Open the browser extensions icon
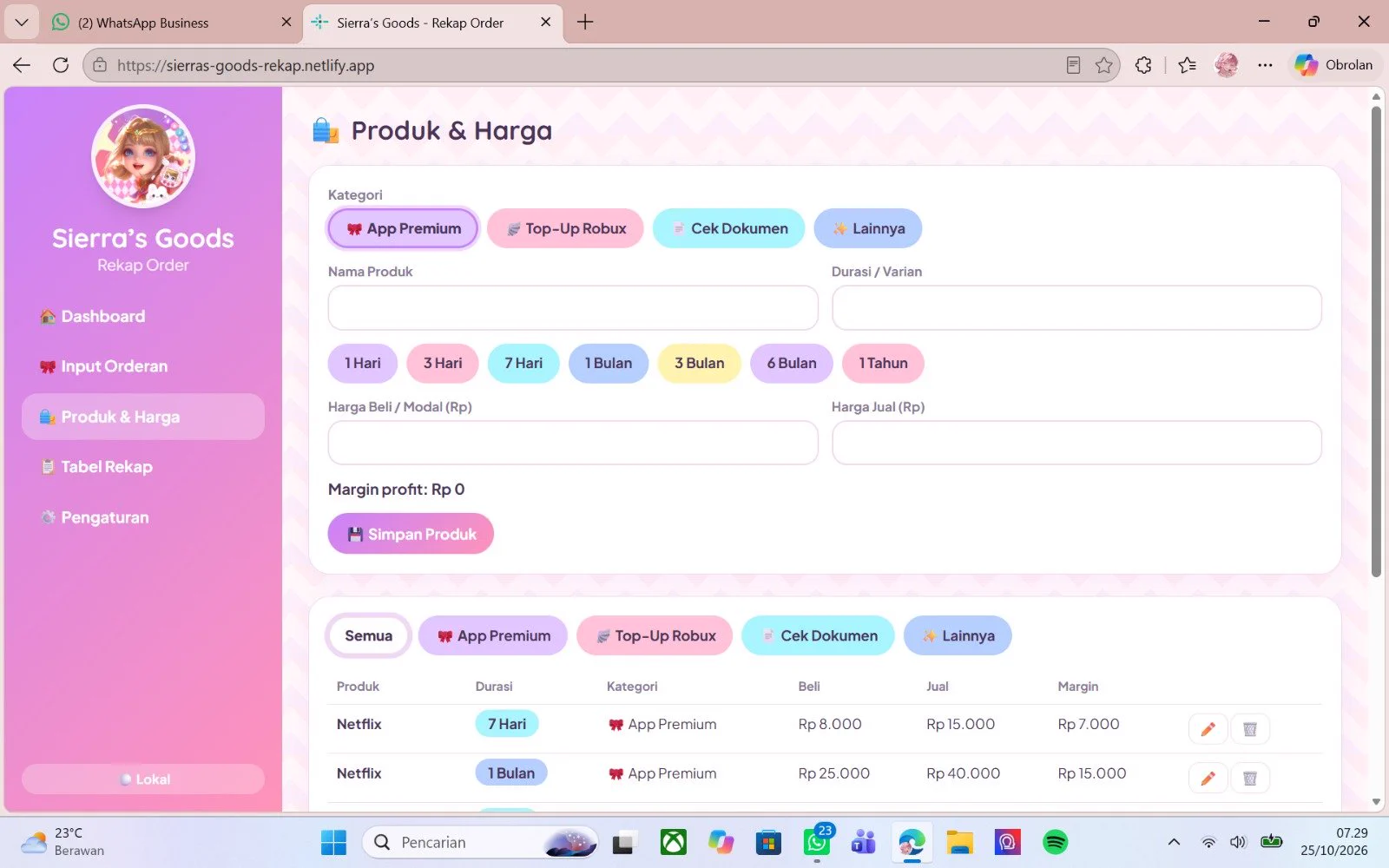 click(x=1143, y=65)
